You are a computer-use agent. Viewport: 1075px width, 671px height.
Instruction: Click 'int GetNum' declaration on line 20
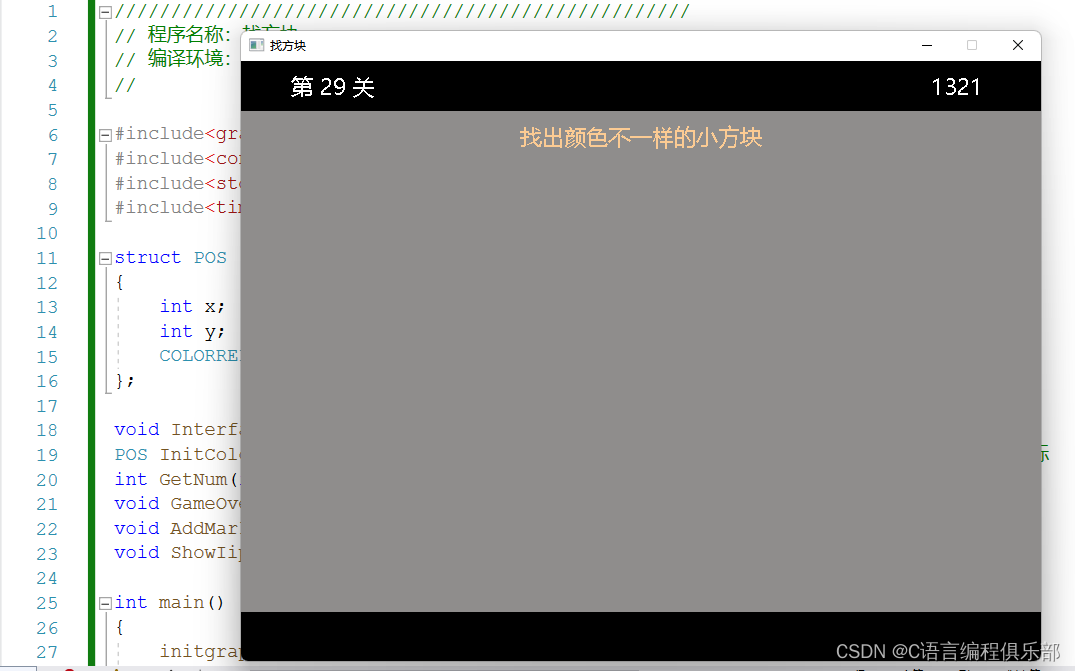[178, 479]
